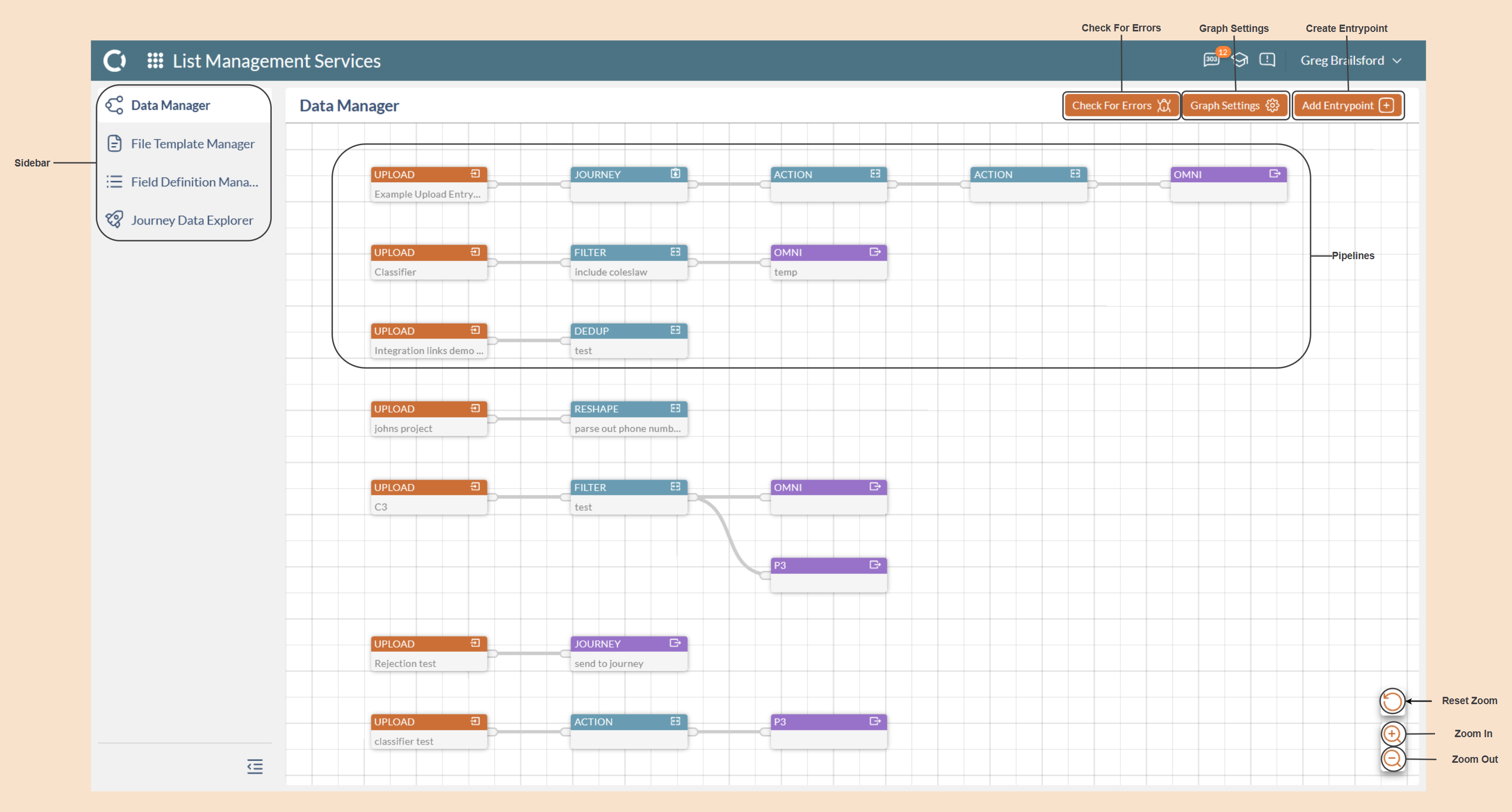Click the JOURNEY send to journey node
This screenshot has height=812, width=1512.
(628, 653)
